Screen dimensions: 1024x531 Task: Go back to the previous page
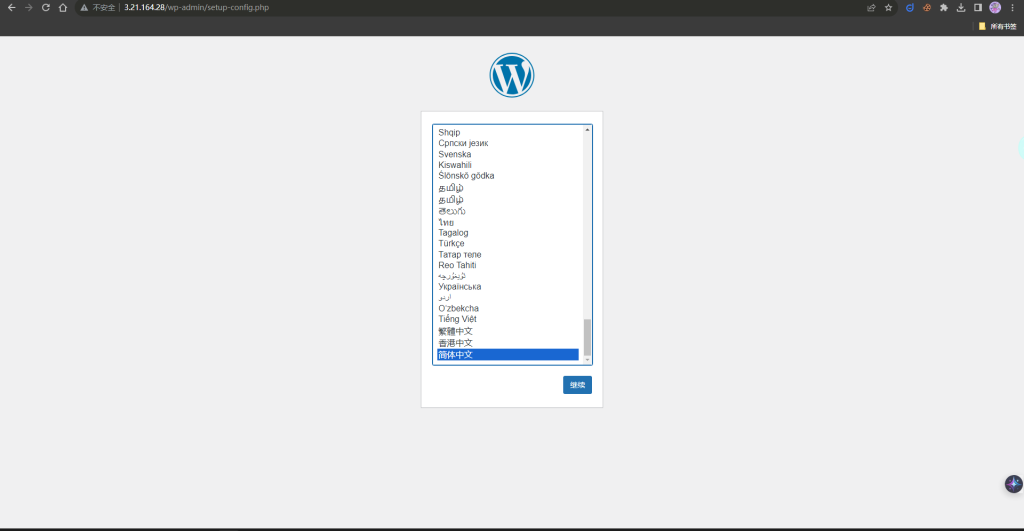tap(11, 8)
